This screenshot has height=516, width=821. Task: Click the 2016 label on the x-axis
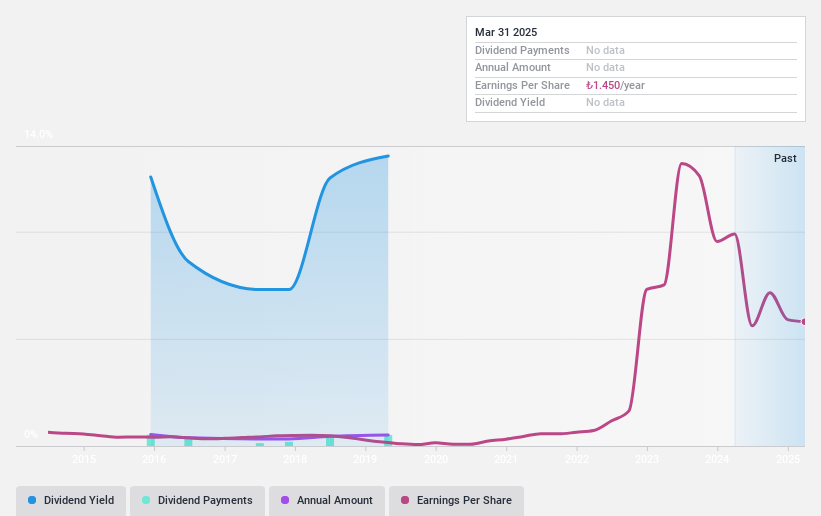pos(154,459)
